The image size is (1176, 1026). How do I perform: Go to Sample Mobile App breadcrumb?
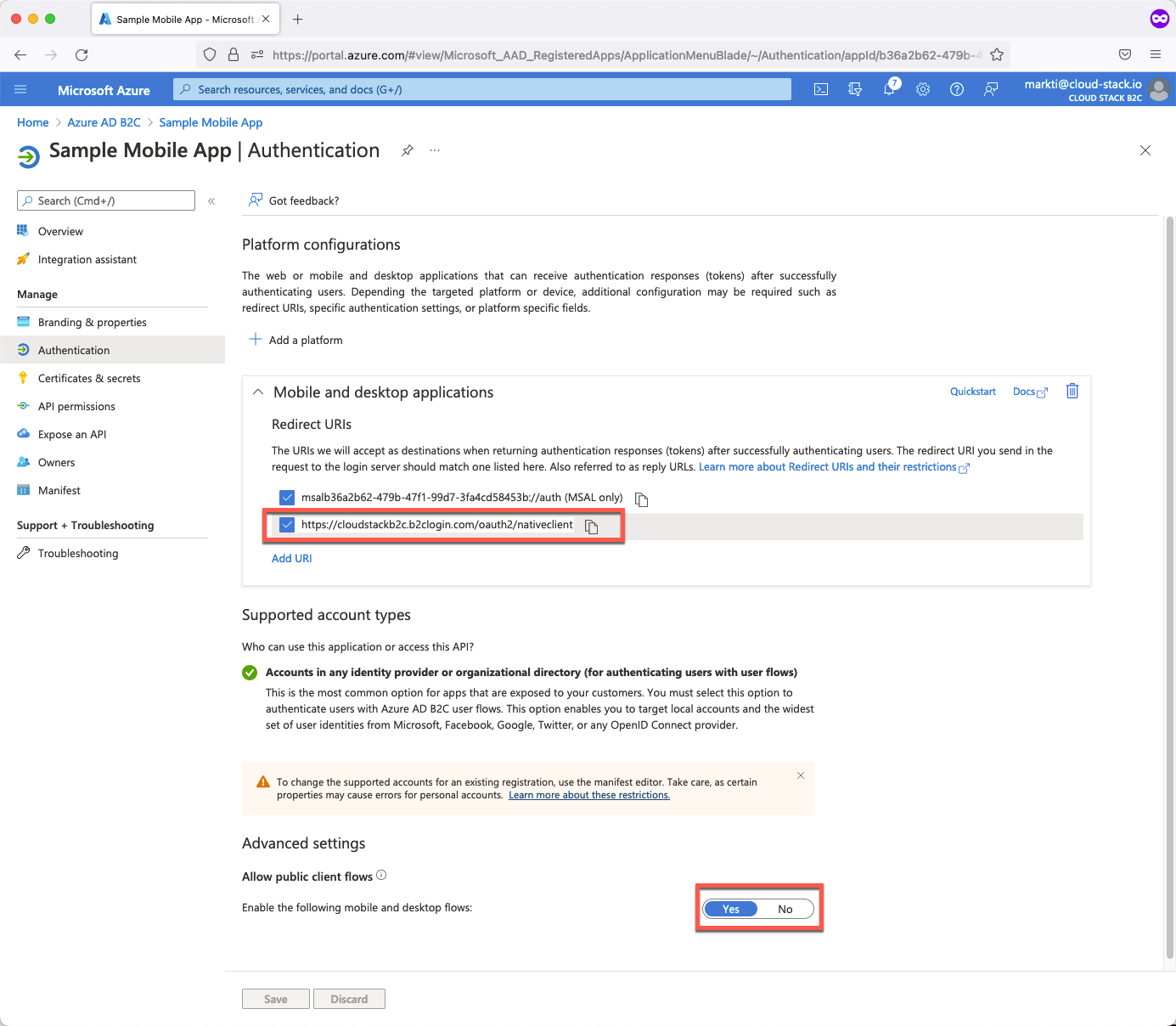211,122
